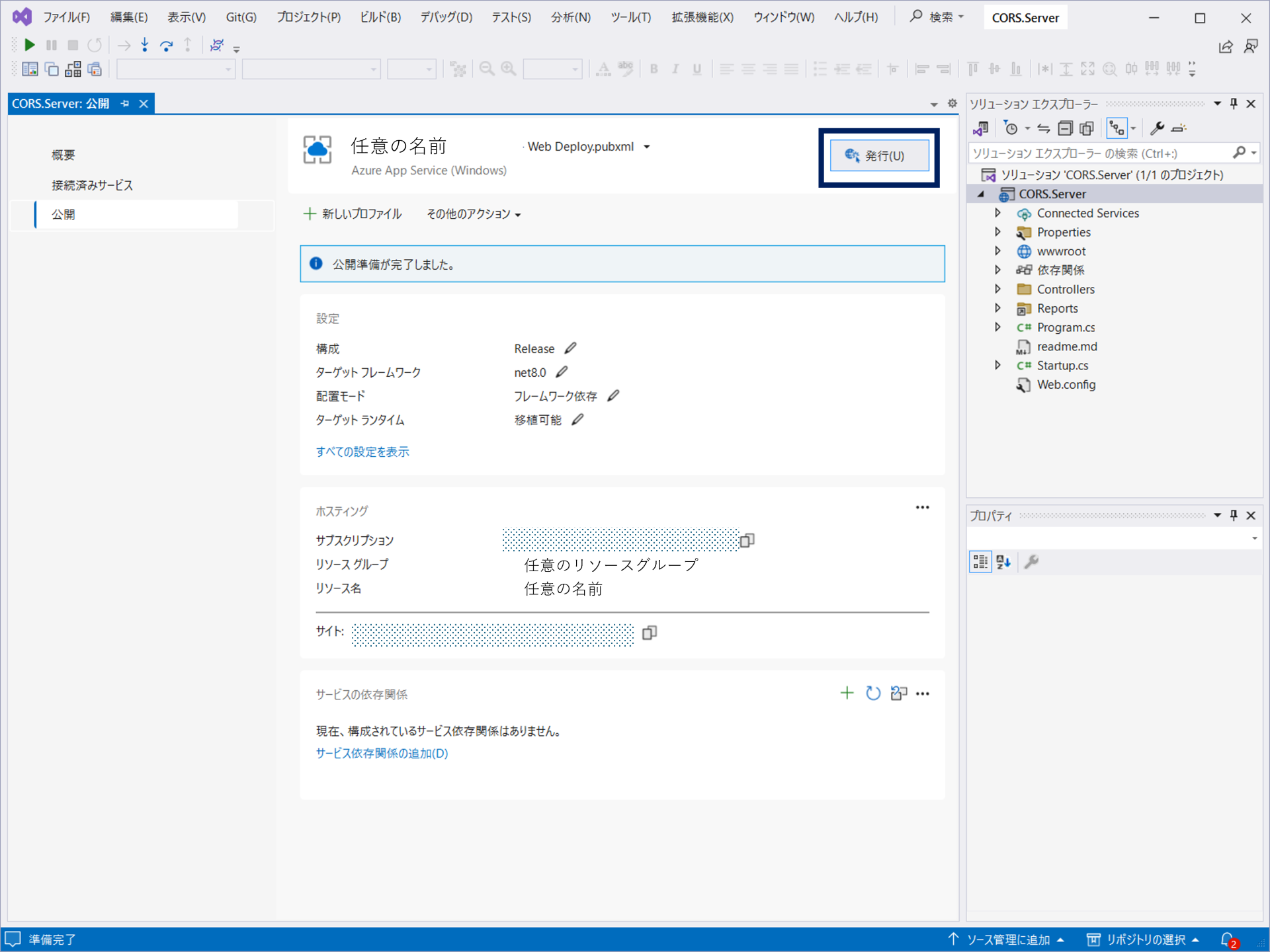Click the 検索 box in title bar

(937, 17)
